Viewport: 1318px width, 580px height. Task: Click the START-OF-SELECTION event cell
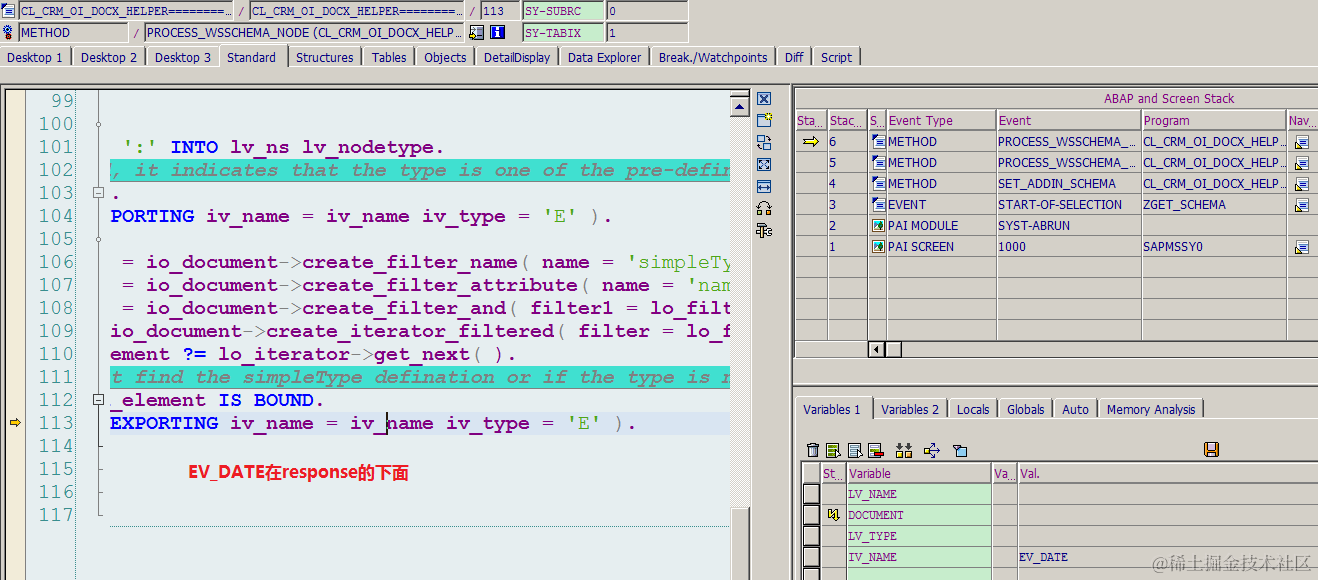[1069, 205]
